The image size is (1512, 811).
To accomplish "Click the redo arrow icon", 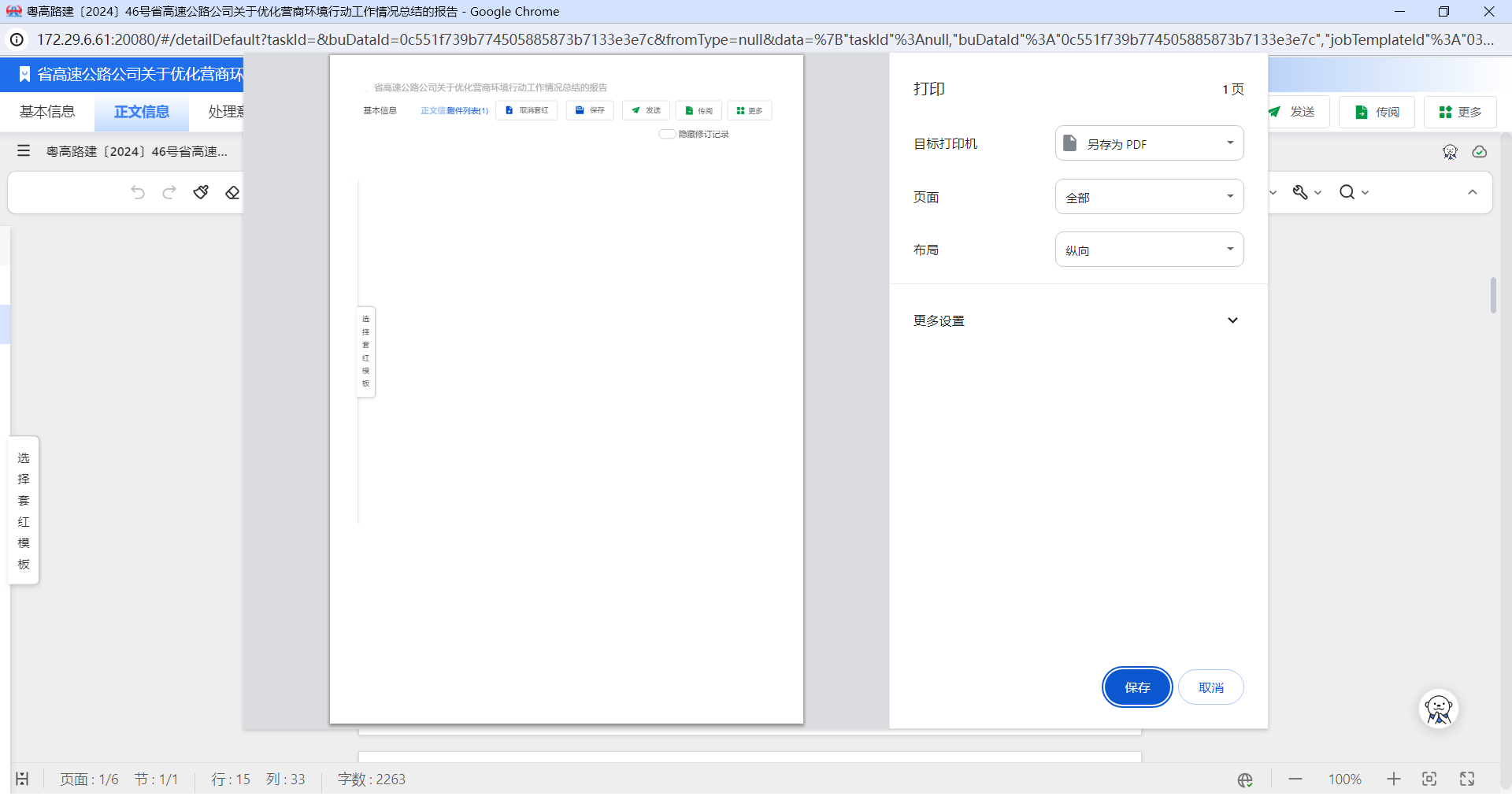I will tap(169, 192).
